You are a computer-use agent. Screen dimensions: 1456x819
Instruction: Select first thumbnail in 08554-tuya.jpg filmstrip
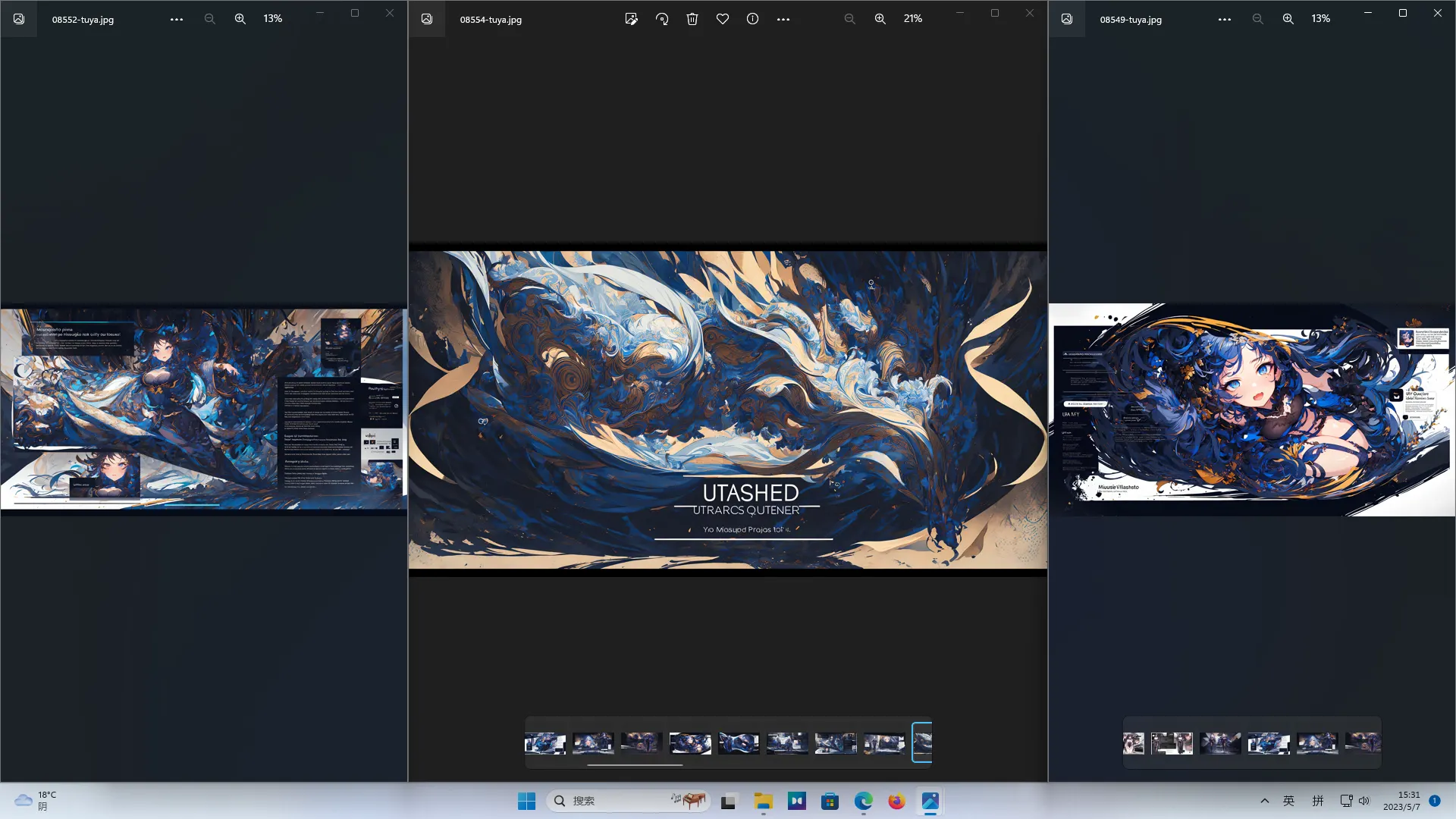pos(545,743)
